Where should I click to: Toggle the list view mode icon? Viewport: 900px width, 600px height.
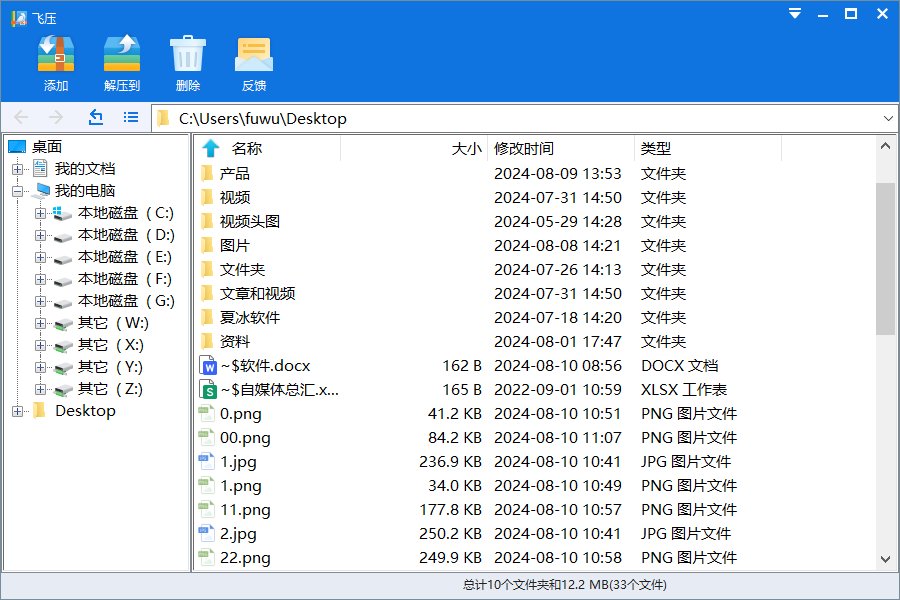pos(131,117)
